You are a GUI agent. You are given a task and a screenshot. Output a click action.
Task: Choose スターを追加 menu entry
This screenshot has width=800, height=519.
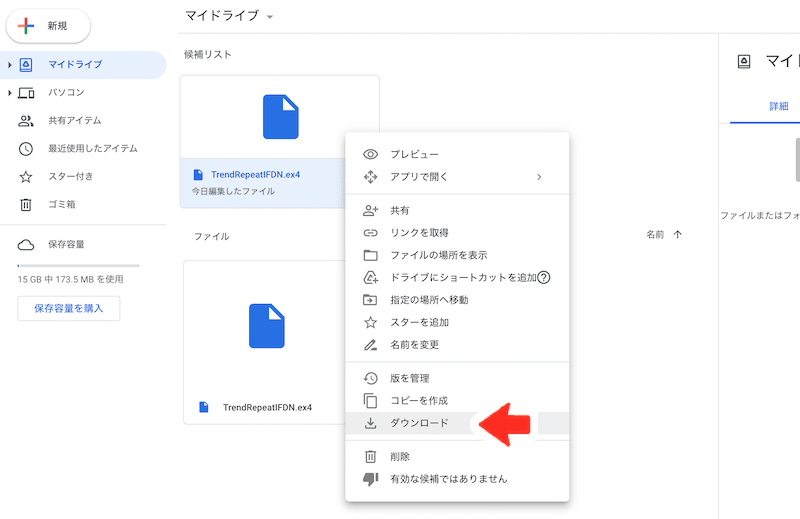tap(457, 323)
